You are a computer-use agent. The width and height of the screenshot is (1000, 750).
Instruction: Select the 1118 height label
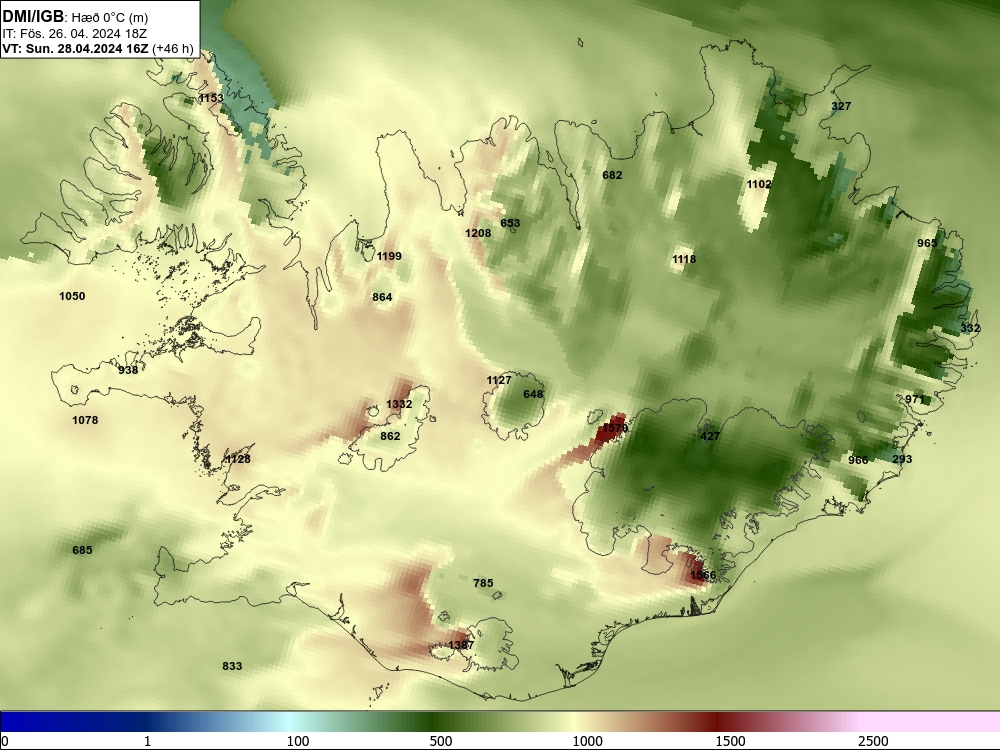[684, 258]
